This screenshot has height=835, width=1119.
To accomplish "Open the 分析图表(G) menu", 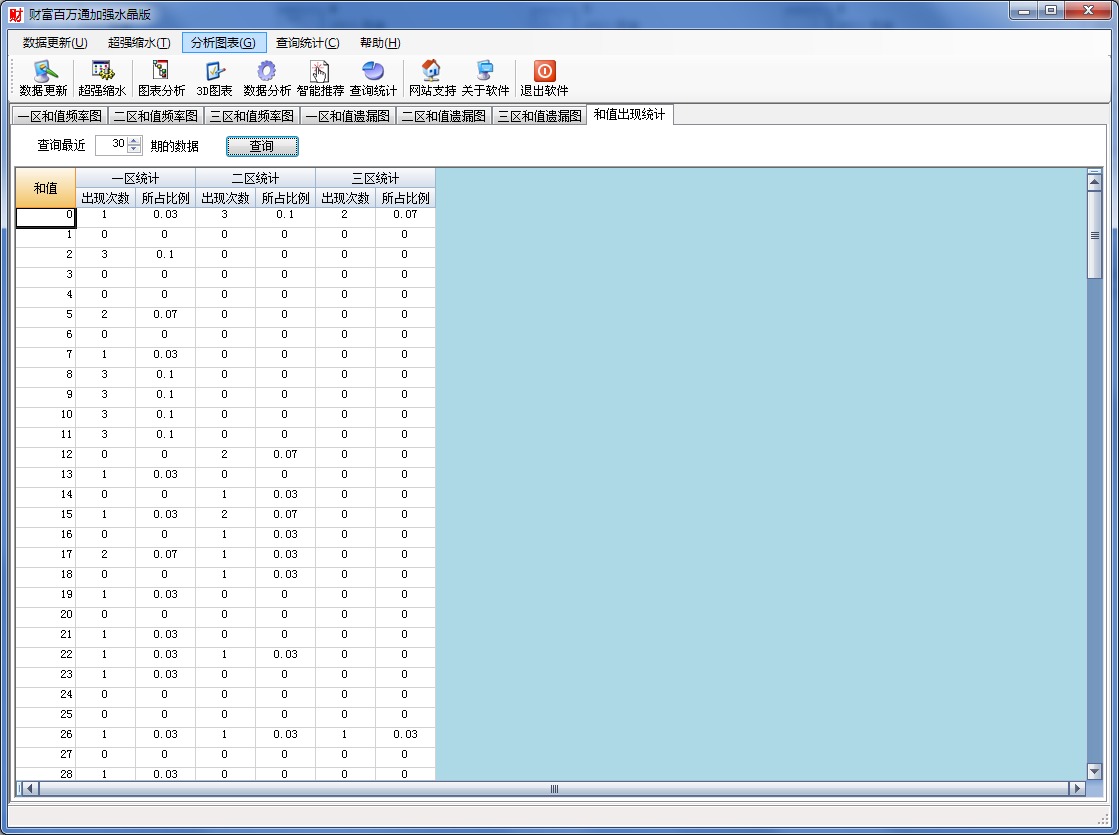I will click(223, 43).
